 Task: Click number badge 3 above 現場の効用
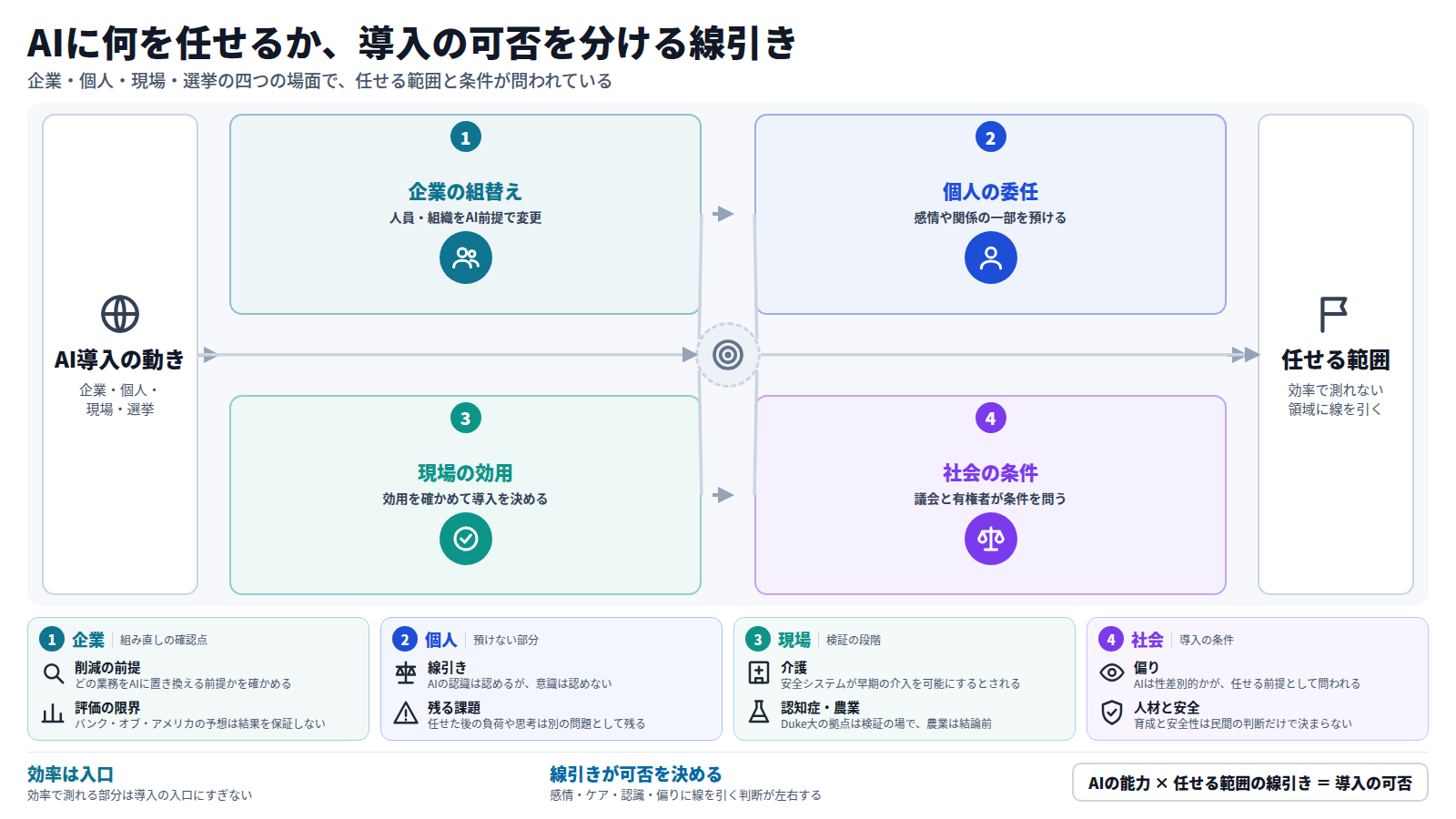click(x=466, y=419)
